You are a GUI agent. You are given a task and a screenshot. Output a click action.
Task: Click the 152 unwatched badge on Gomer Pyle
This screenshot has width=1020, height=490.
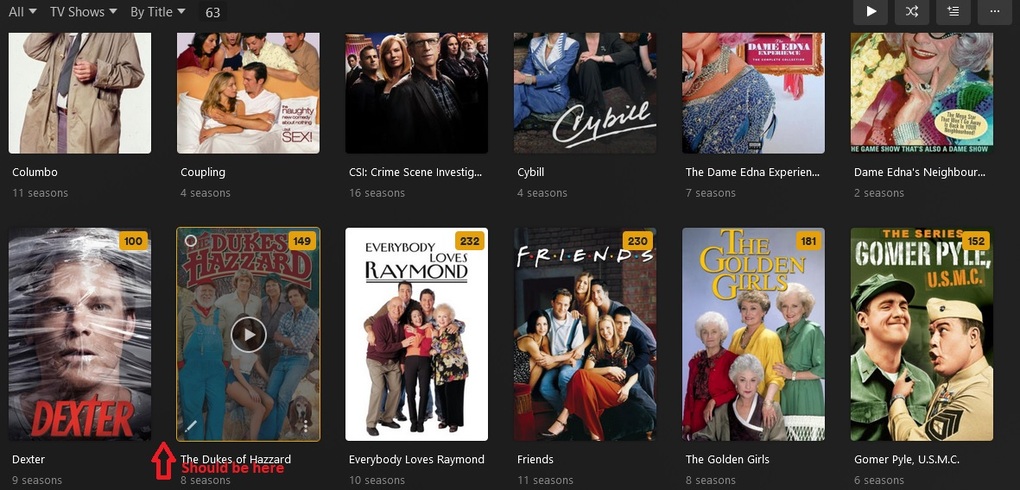tap(976, 241)
